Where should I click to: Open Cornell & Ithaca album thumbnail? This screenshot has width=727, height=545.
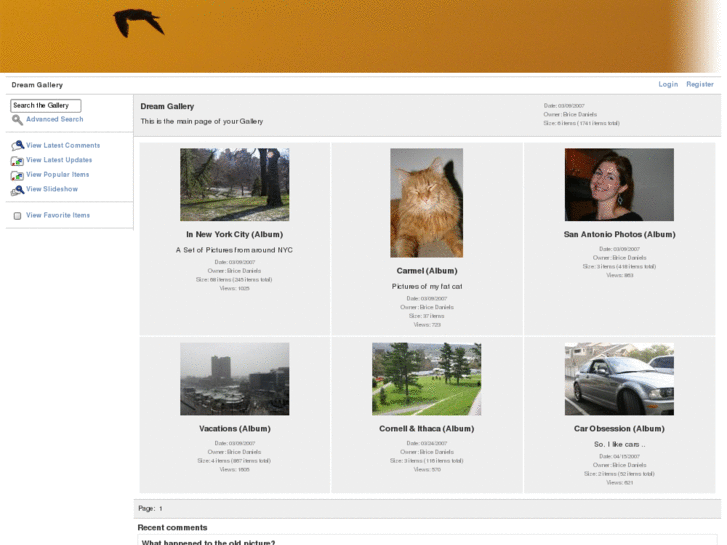coord(426,379)
